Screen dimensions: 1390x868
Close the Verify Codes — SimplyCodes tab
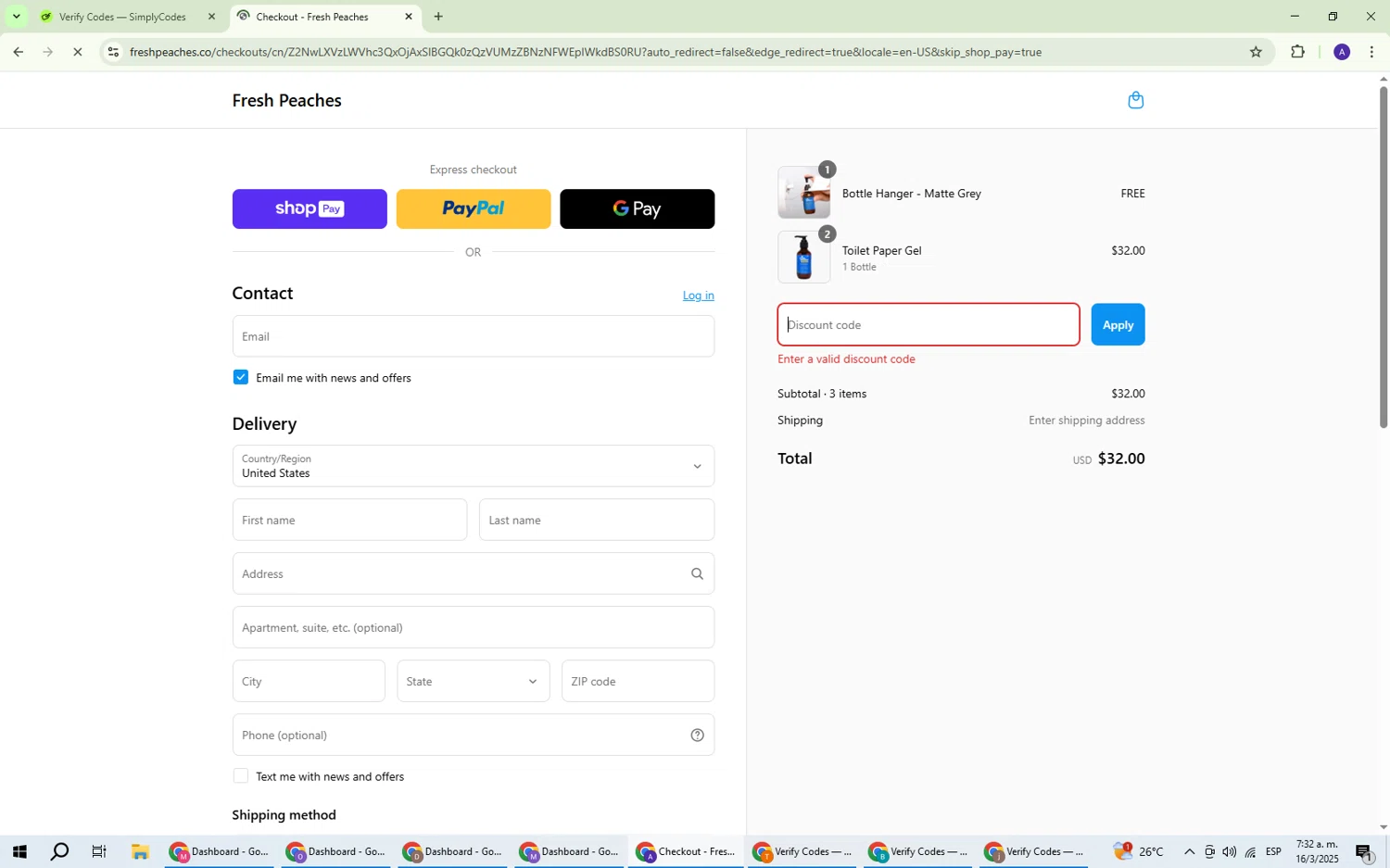[x=211, y=17]
